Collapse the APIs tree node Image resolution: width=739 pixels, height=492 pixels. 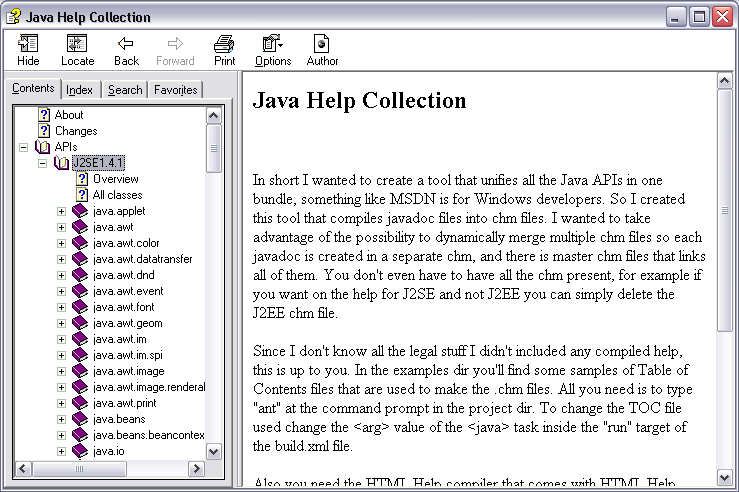pyautogui.click(x=23, y=147)
